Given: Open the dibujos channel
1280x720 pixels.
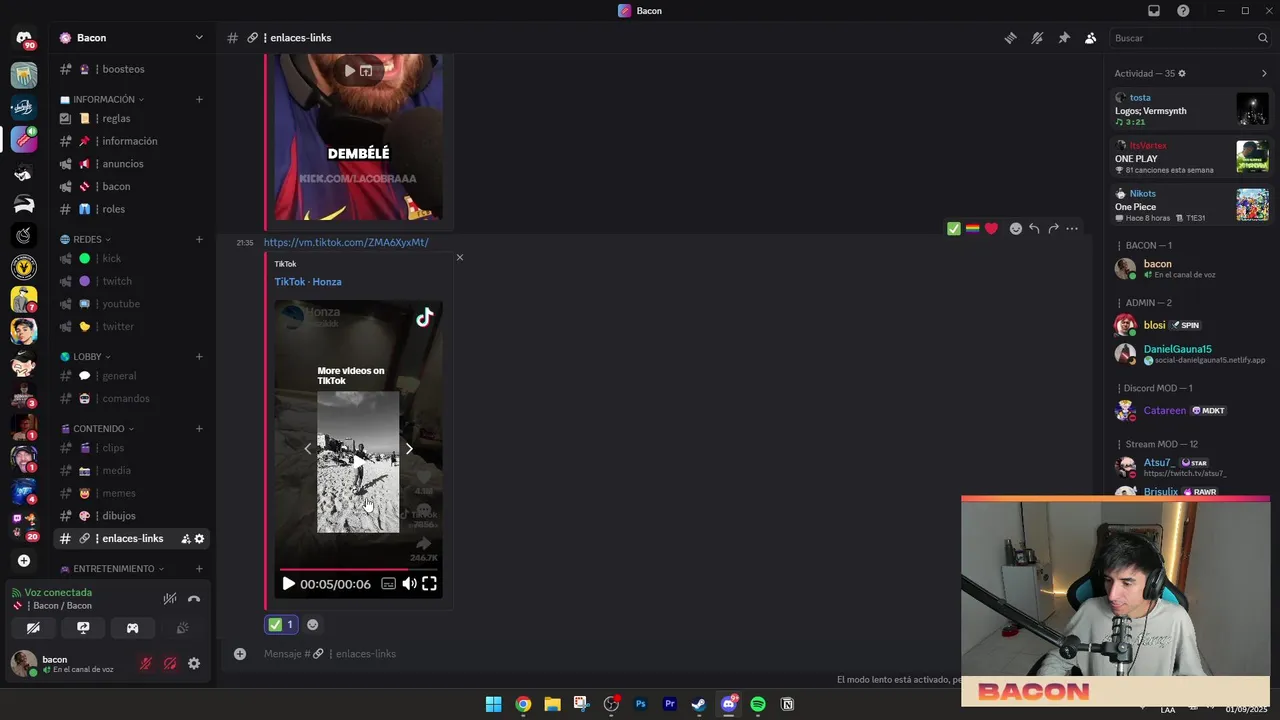Looking at the screenshot, I should pyautogui.click(x=131, y=516).
